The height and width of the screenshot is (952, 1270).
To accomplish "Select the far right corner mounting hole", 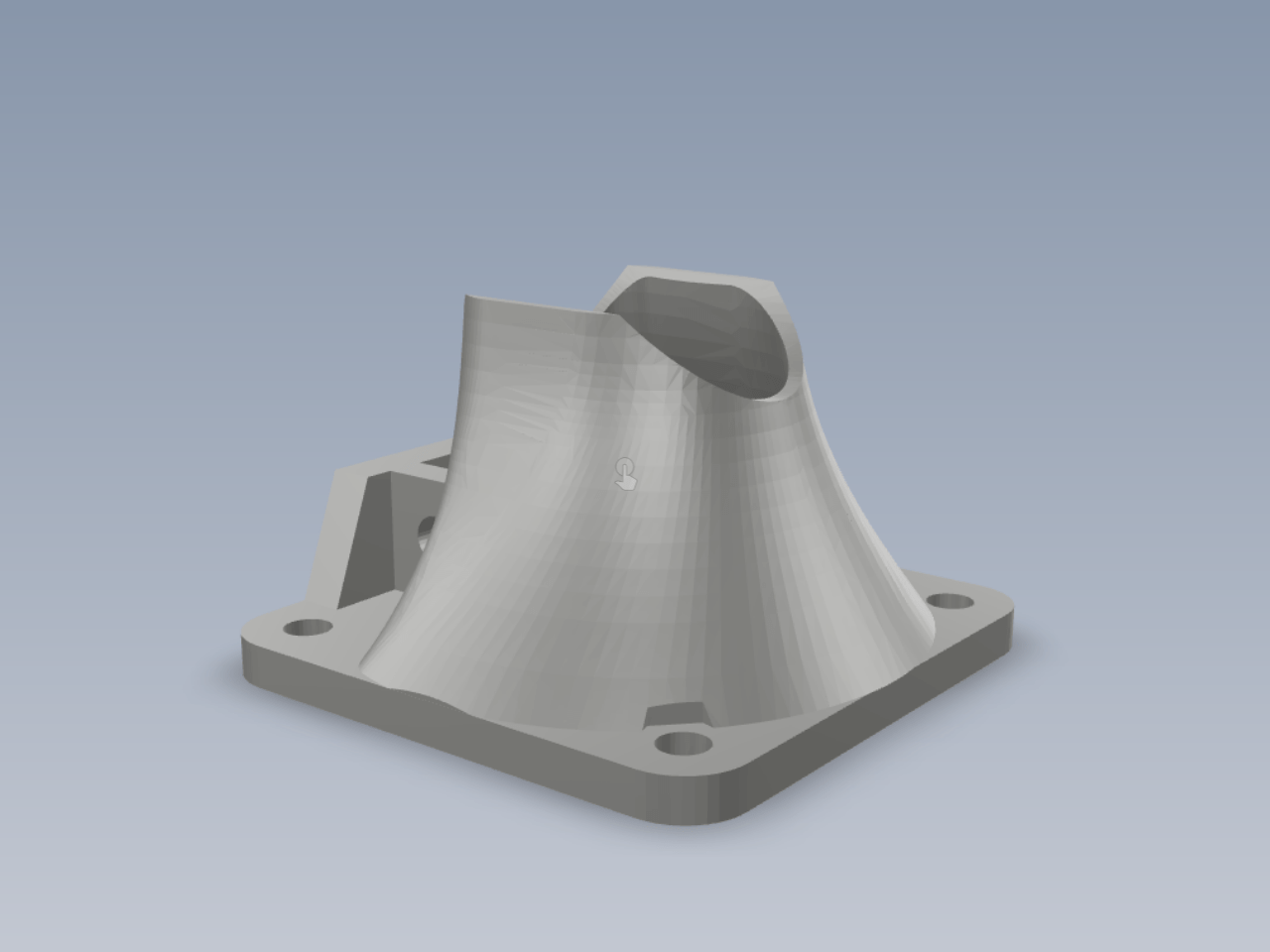I will click(952, 601).
